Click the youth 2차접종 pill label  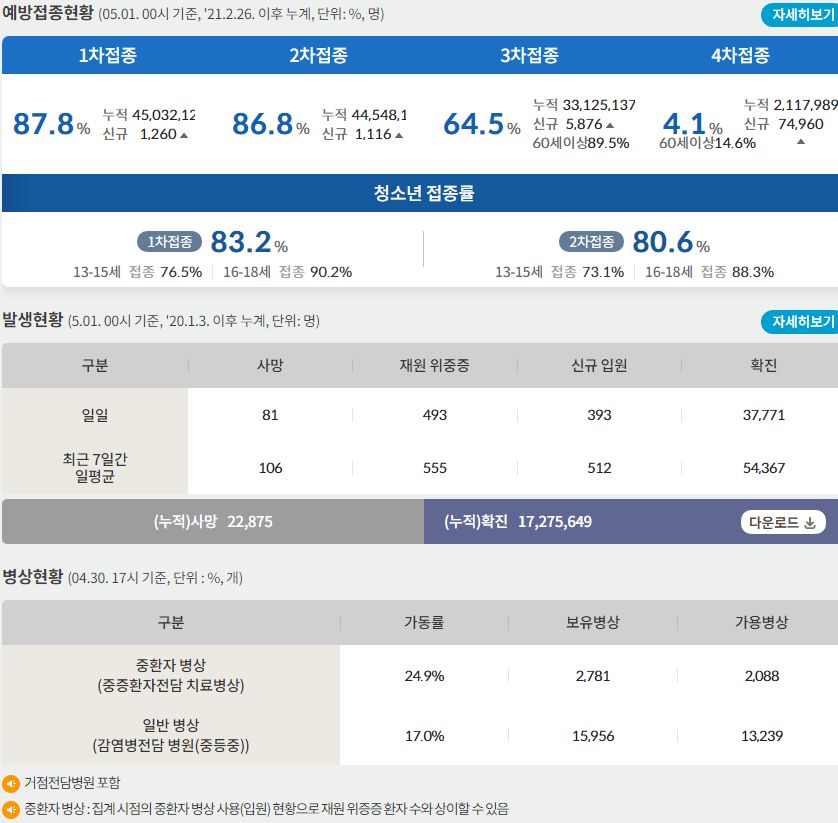click(x=591, y=242)
